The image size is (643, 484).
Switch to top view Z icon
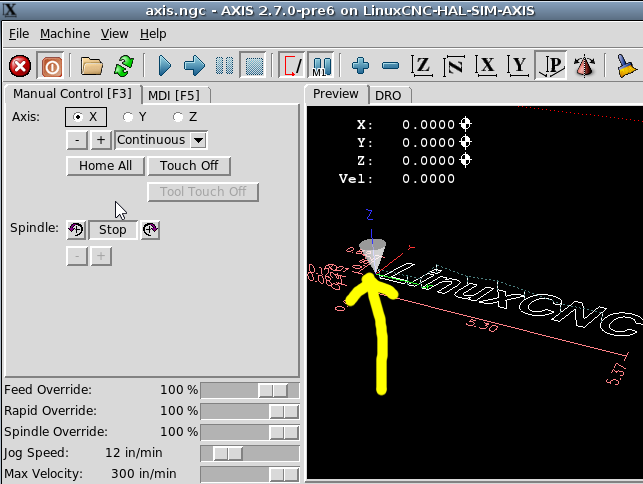(x=422, y=66)
